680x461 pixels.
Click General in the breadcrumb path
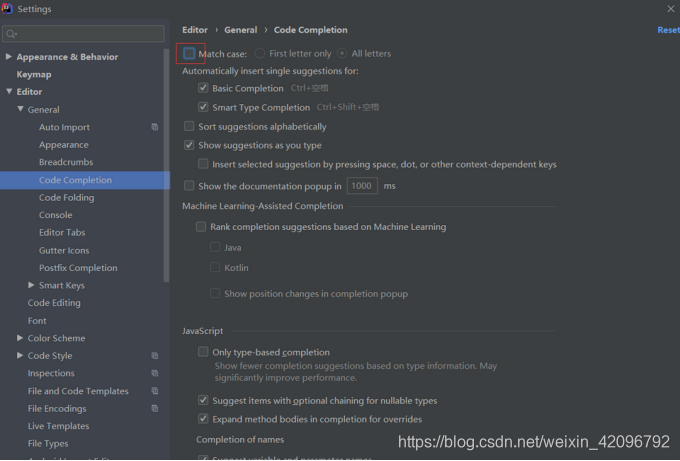(241, 30)
